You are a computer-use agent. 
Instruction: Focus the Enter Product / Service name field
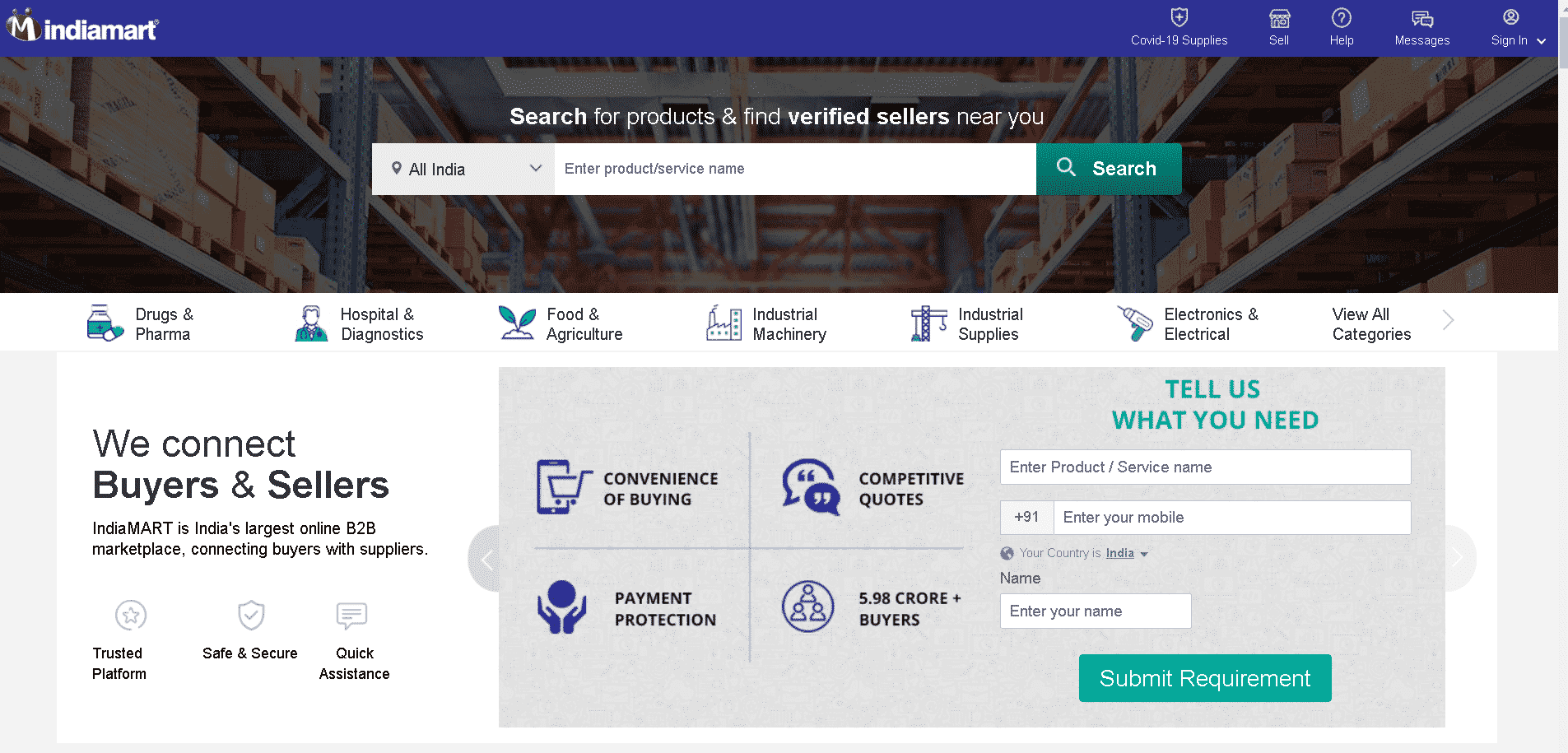coord(1205,467)
